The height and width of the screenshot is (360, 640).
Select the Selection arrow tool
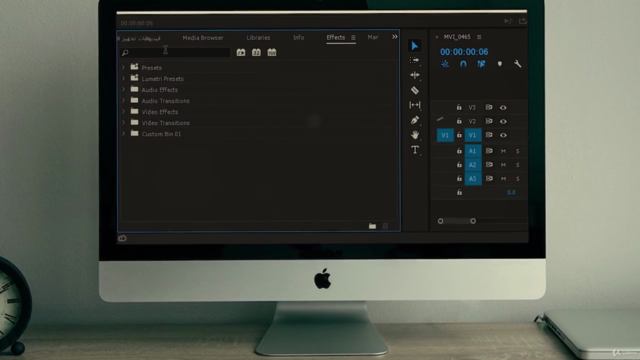(x=415, y=46)
